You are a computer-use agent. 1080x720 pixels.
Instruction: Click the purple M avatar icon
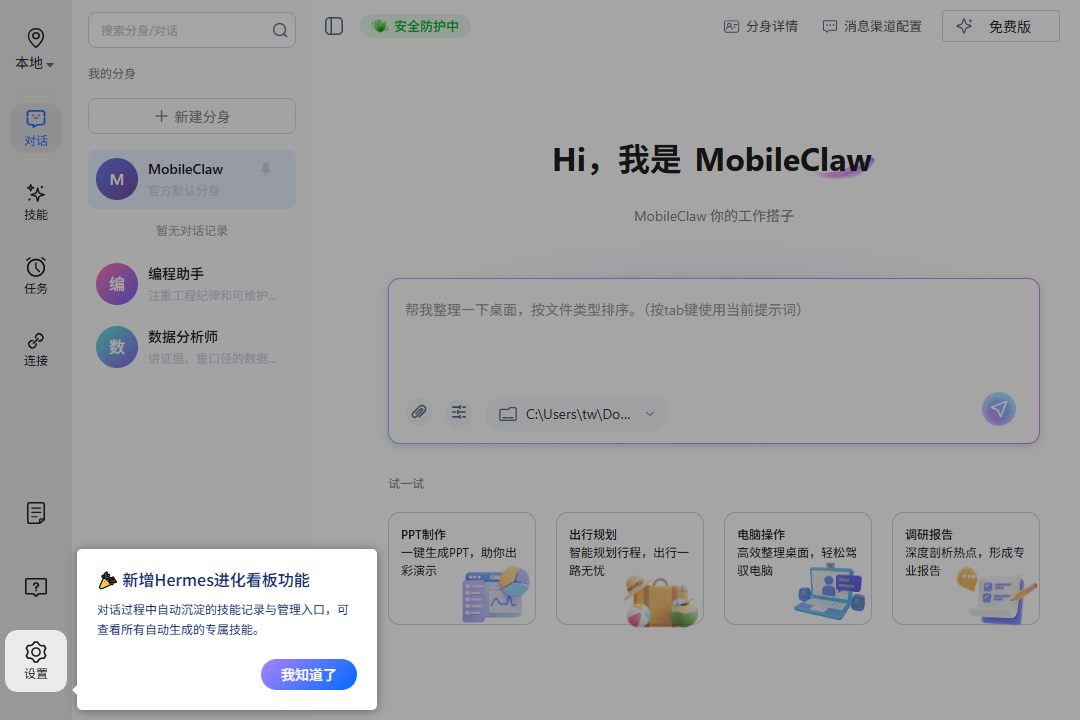117,179
